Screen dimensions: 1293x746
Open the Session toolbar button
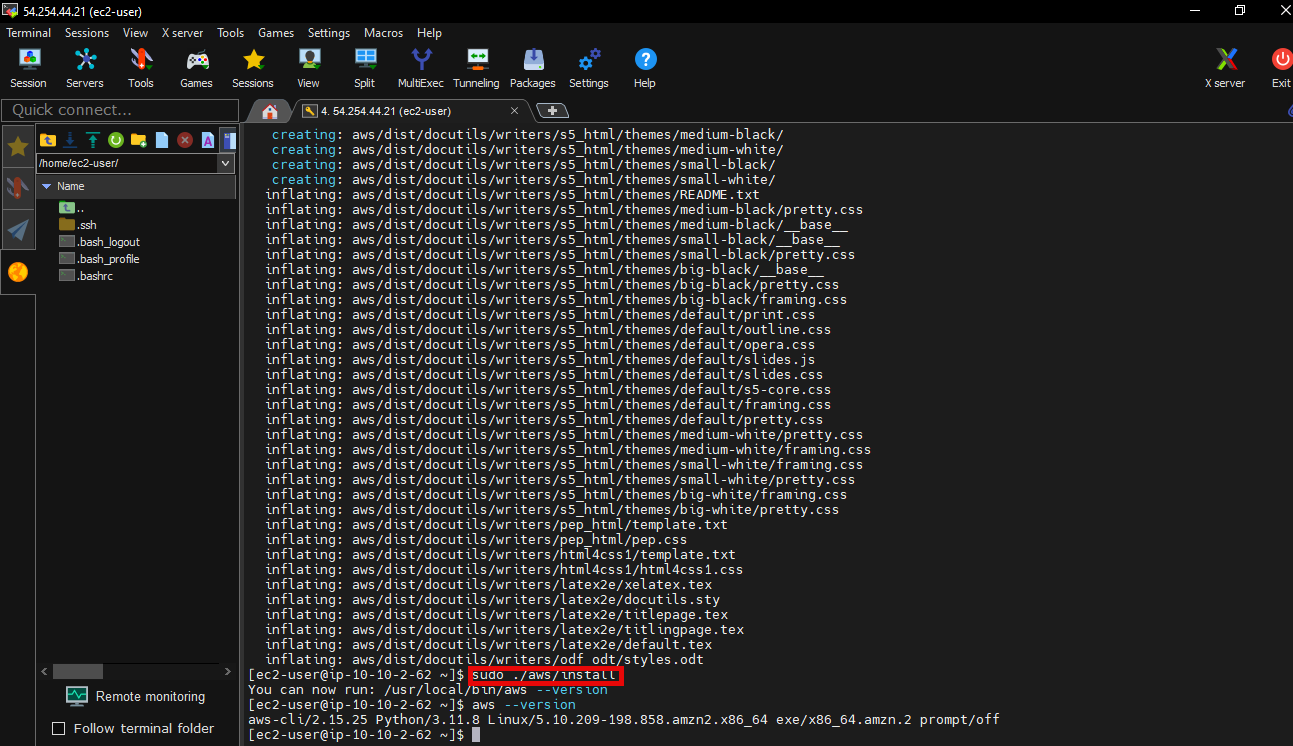tap(28, 68)
